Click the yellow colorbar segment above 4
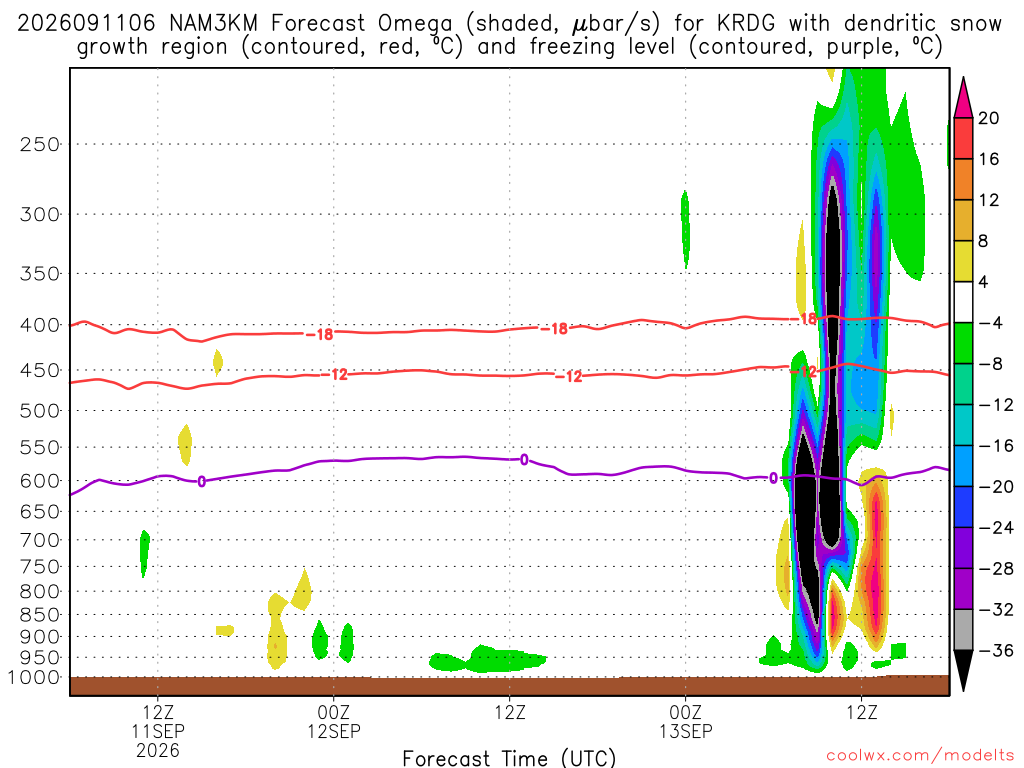Image resolution: width=1024 pixels, height=768 pixels. pos(963,261)
